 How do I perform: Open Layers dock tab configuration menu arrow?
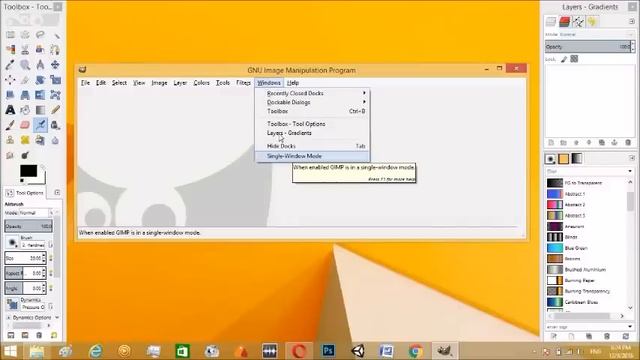click(x=631, y=21)
